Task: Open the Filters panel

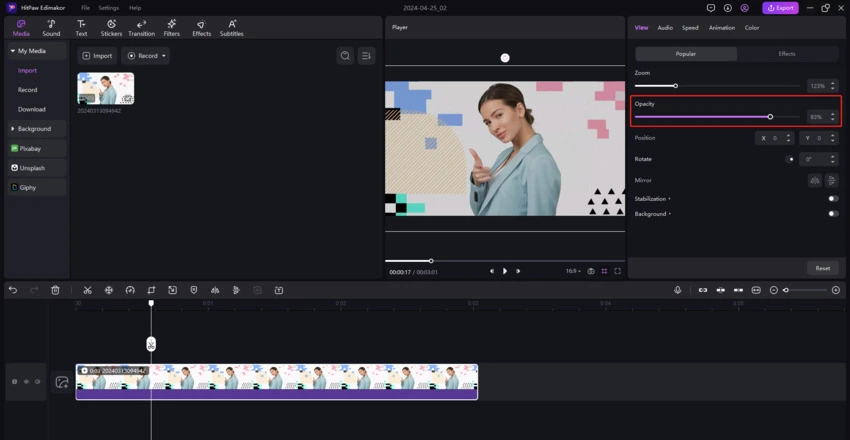Action: coord(171,27)
